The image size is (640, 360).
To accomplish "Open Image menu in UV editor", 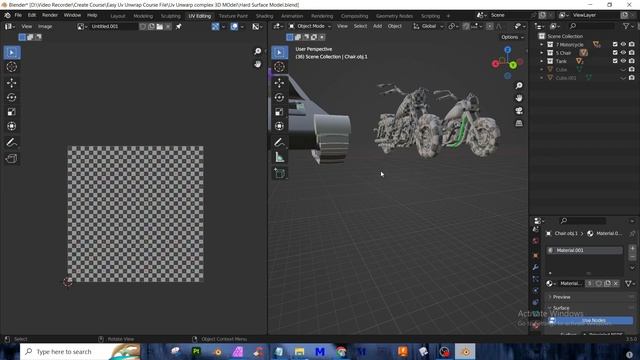I will click(45, 27).
